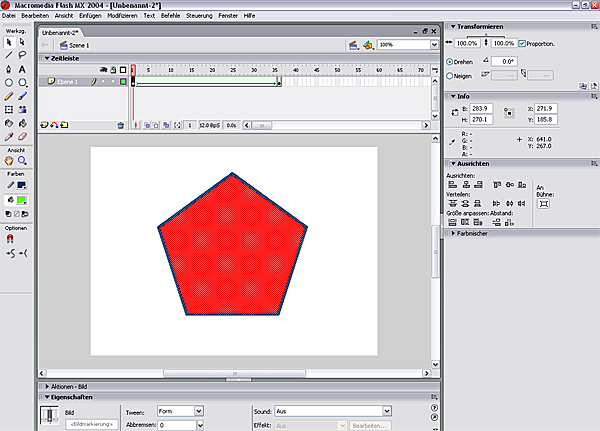600x431 pixels.
Task: Select the Hand tool
Action: [x=8, y=160]
